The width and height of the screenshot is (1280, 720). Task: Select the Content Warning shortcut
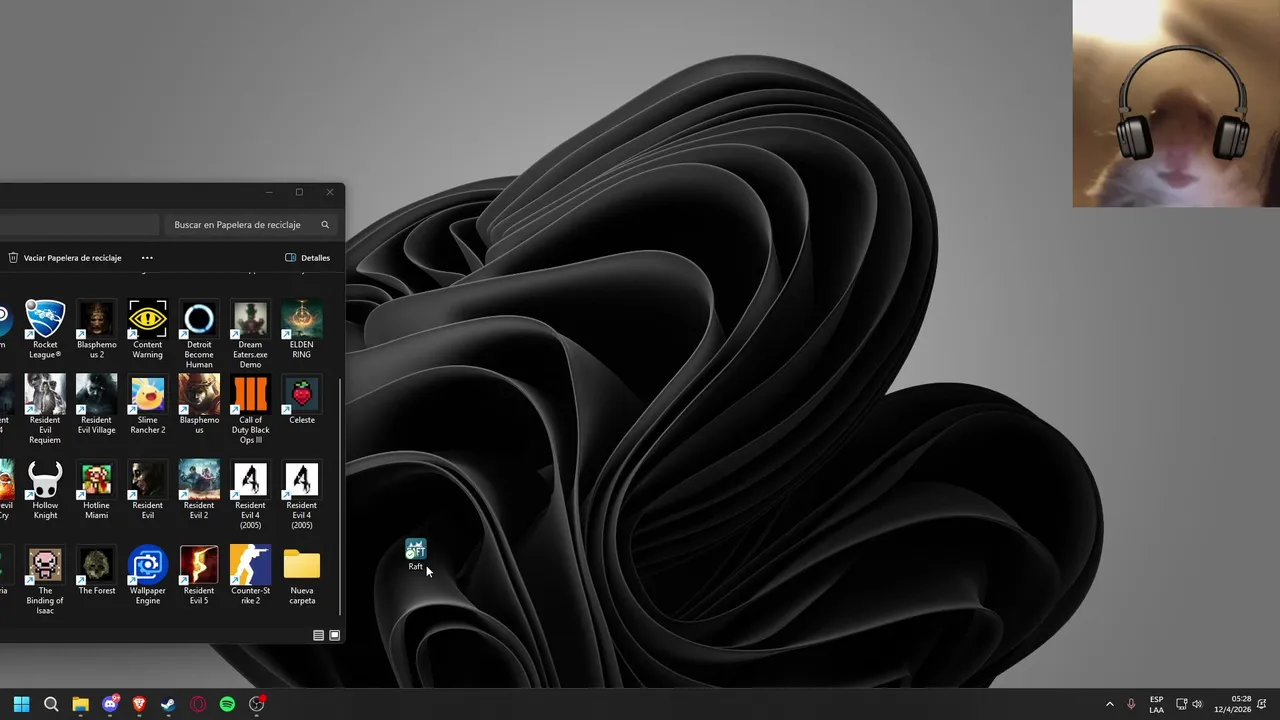[148, 330]
